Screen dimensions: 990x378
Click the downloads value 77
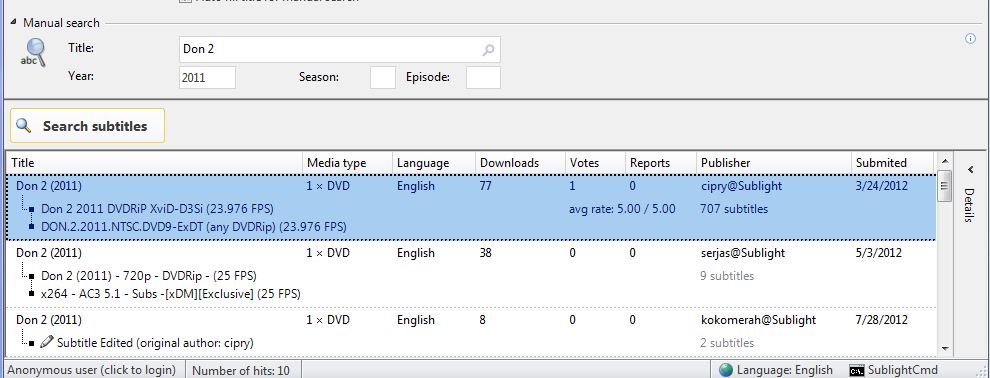click(x=486, y=186)
